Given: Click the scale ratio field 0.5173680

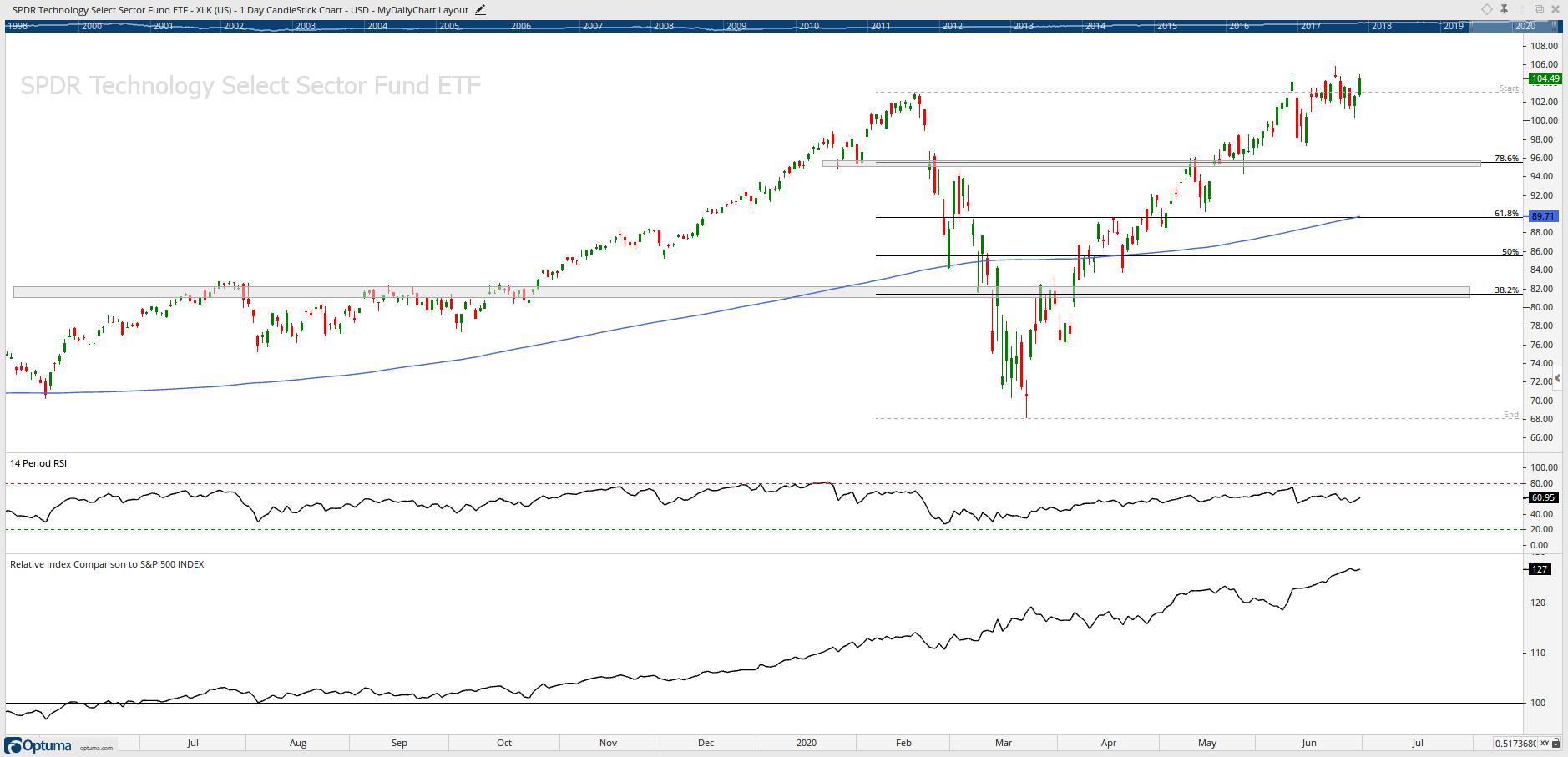Looking at the screenshot, I should click(x=1515, y=743).
